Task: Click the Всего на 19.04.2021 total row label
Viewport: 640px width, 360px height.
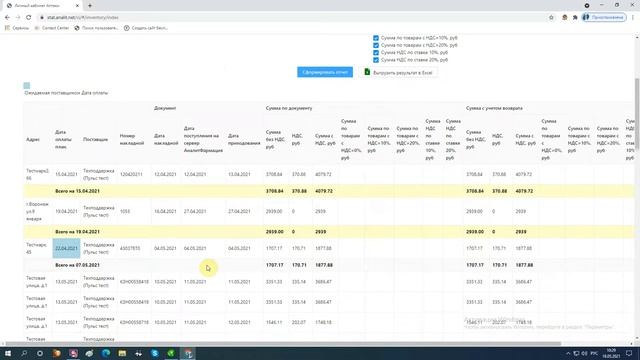Action: pos(77,232)
